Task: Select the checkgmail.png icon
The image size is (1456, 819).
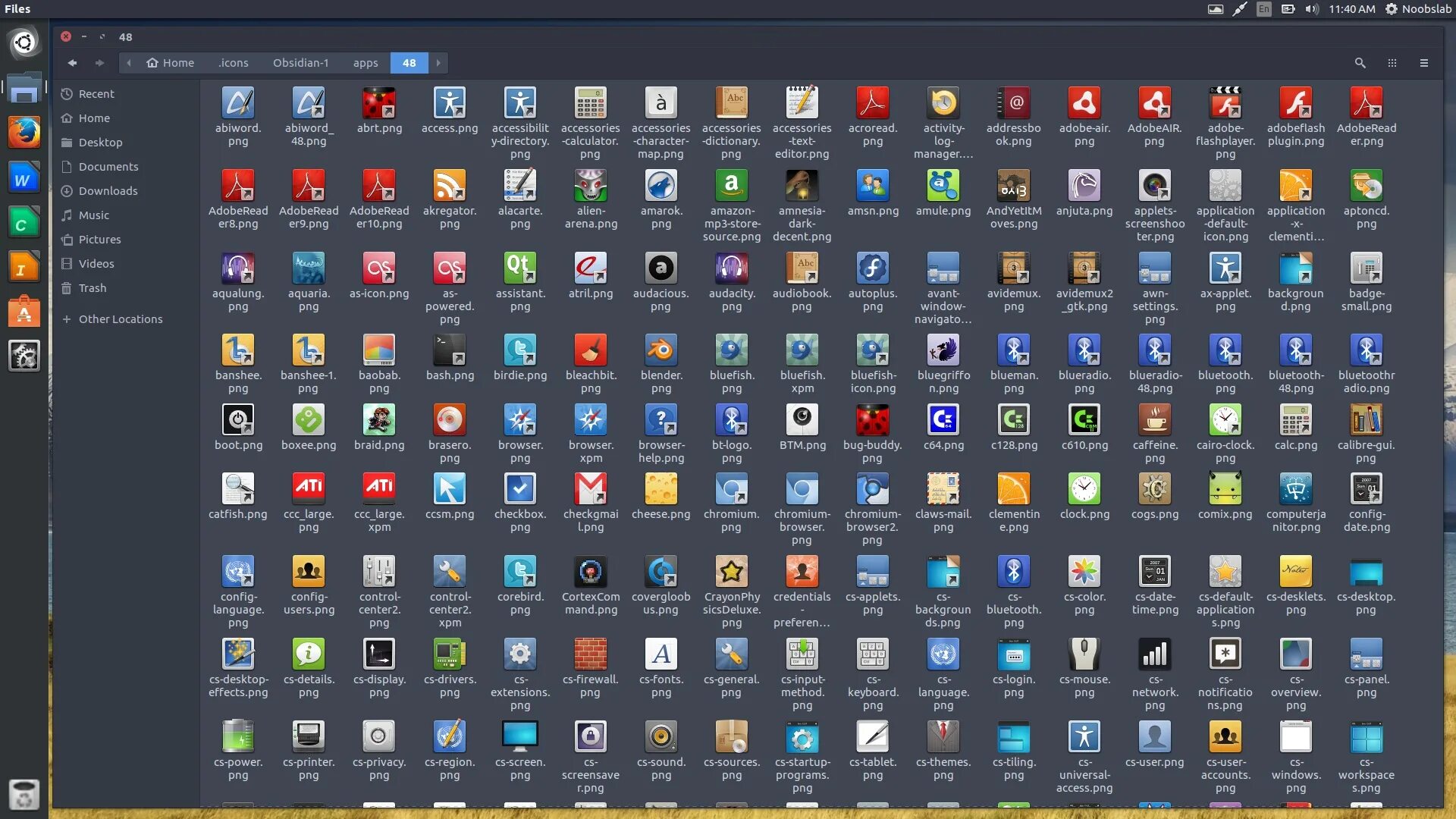Action: [590, 489]
